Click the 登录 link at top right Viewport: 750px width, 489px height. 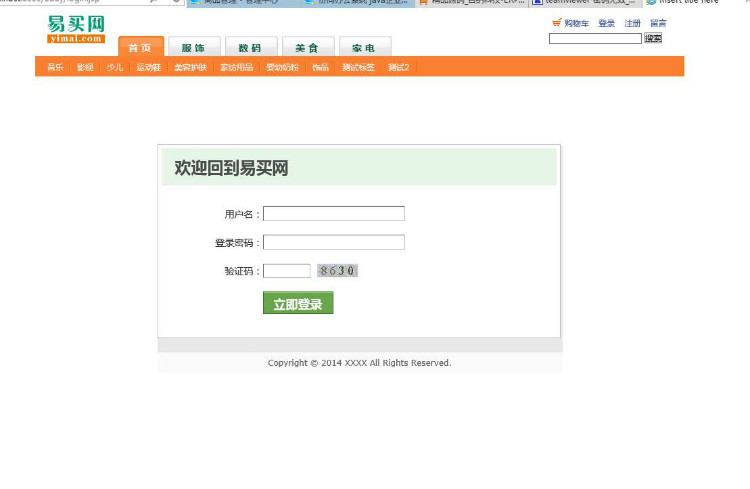(x=607, y=23)
